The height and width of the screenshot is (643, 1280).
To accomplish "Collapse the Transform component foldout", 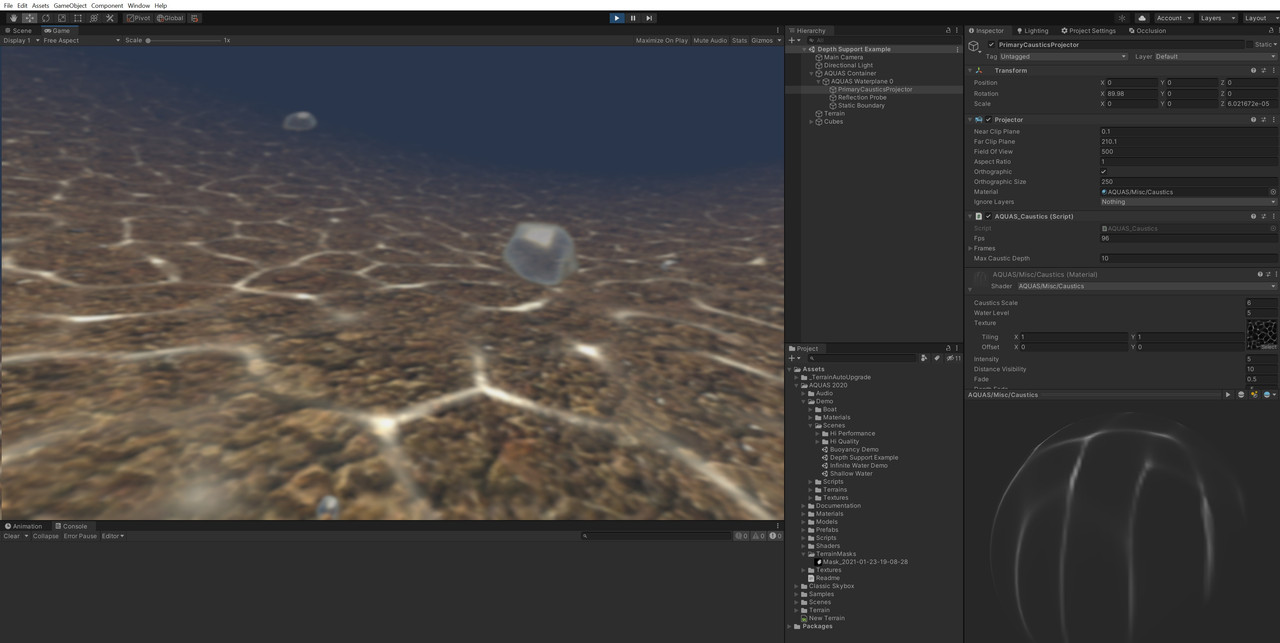I will [970, 71].
